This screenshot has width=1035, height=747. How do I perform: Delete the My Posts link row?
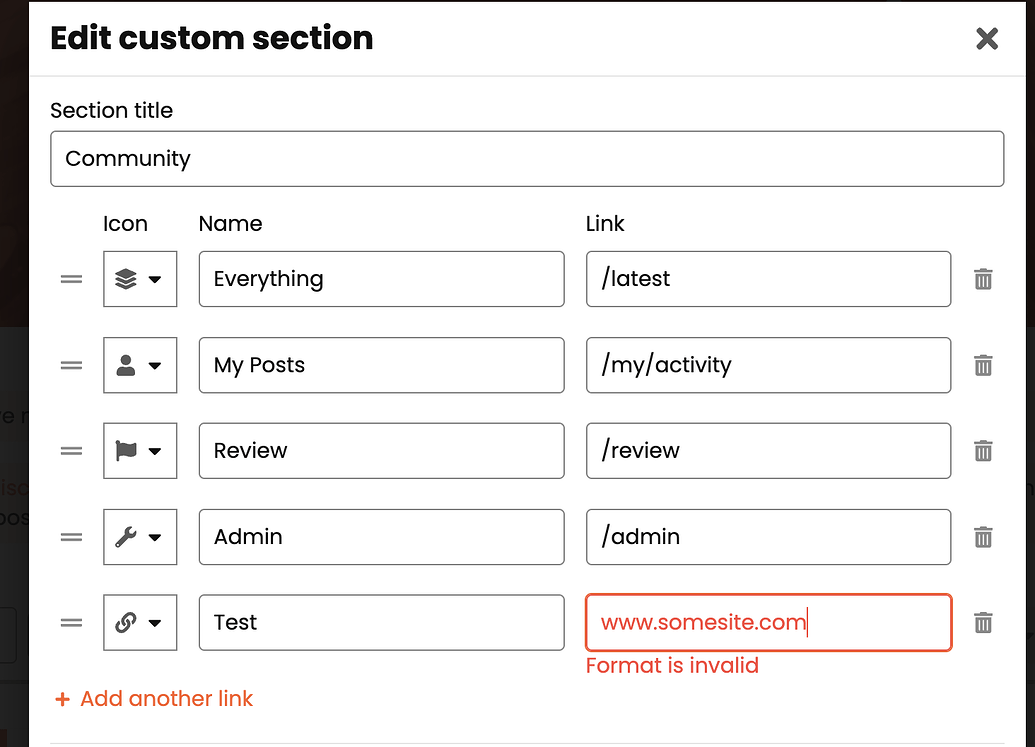(983, 365)
